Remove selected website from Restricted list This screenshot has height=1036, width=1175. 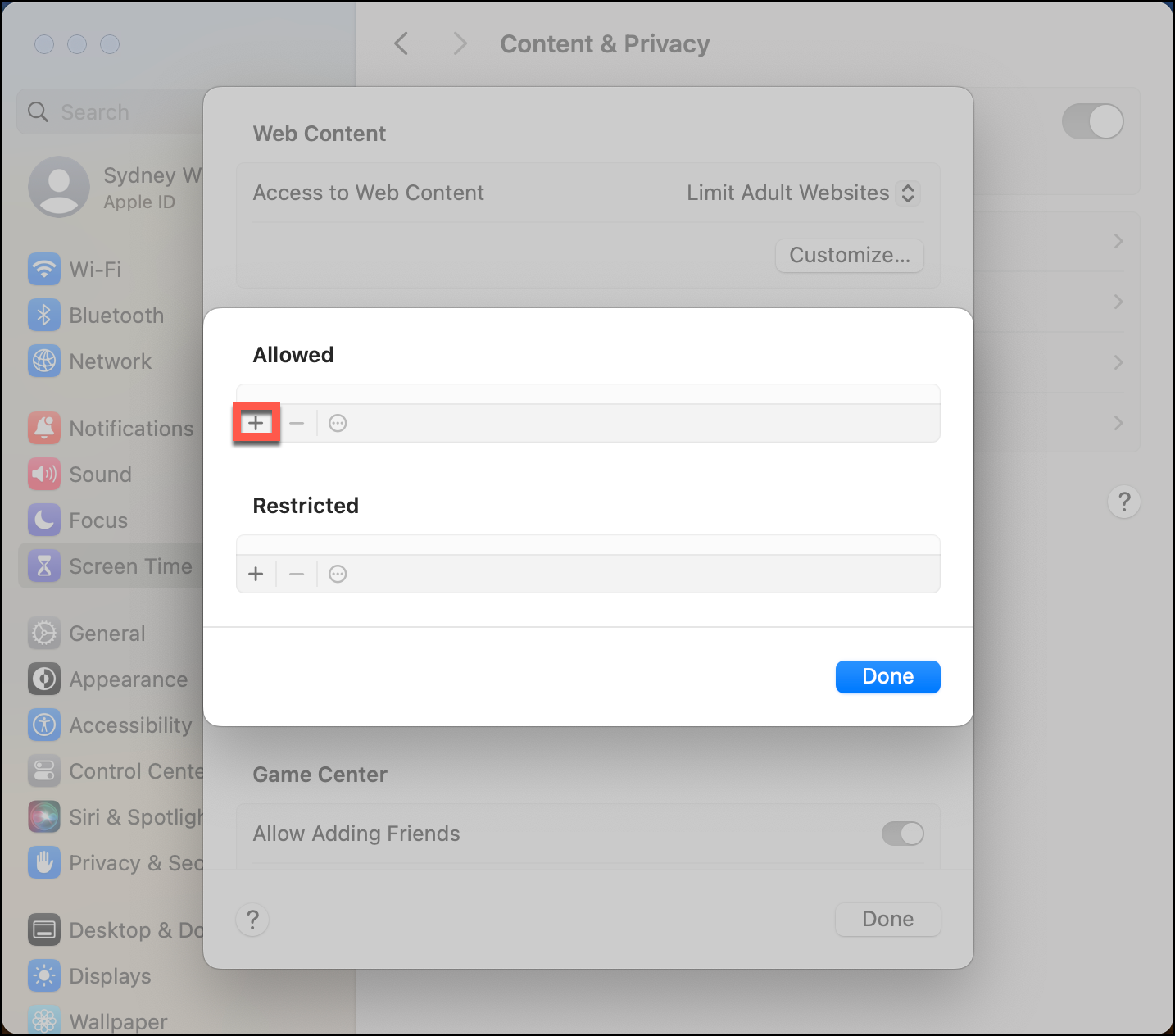(x=297, y=574)
